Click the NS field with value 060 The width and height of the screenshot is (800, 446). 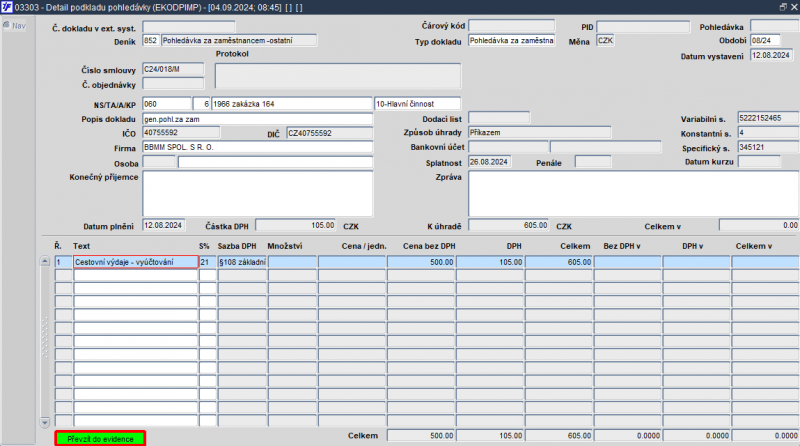coord(167,104)
